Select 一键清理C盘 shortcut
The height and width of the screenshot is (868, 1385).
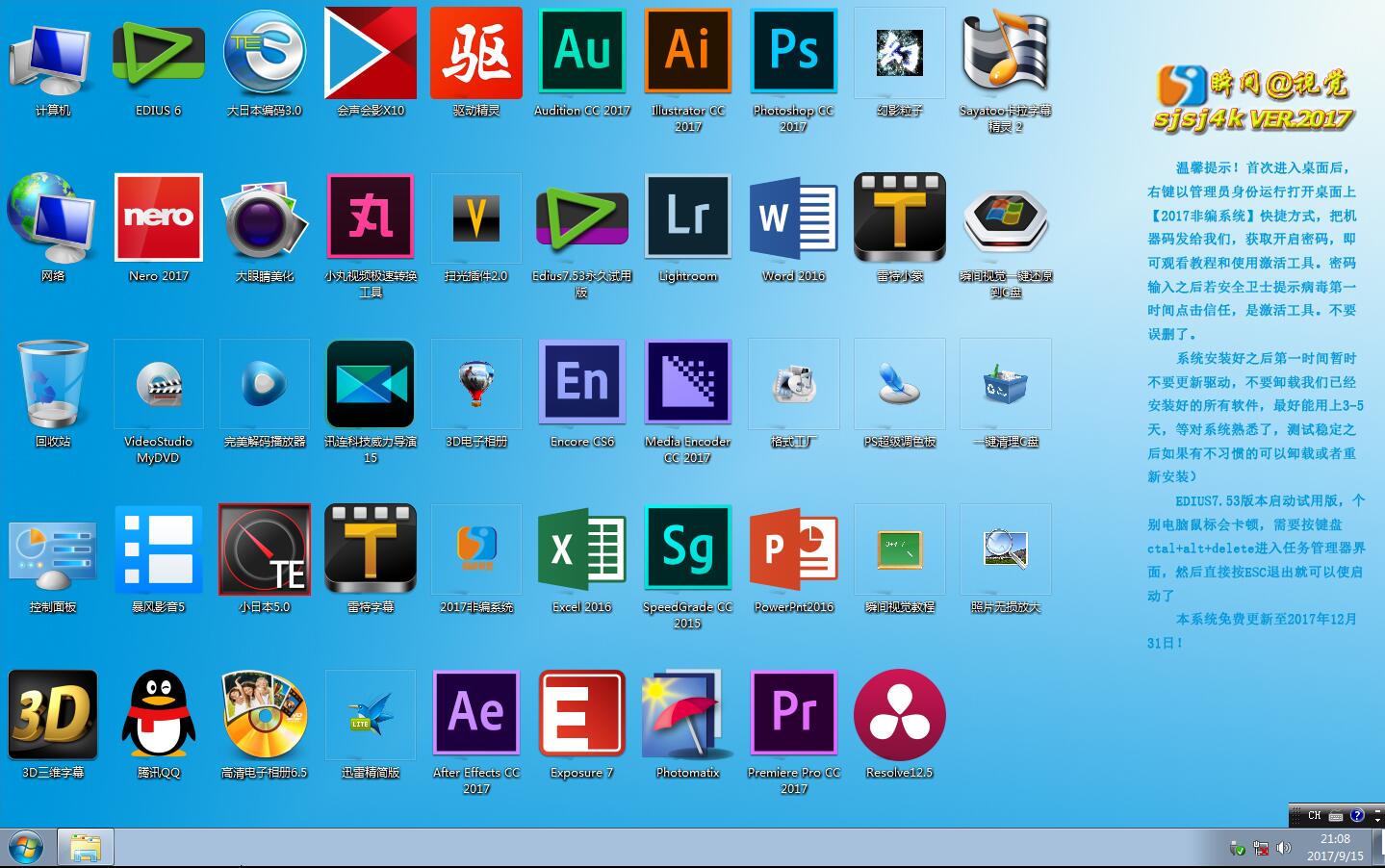[1006, 384]
